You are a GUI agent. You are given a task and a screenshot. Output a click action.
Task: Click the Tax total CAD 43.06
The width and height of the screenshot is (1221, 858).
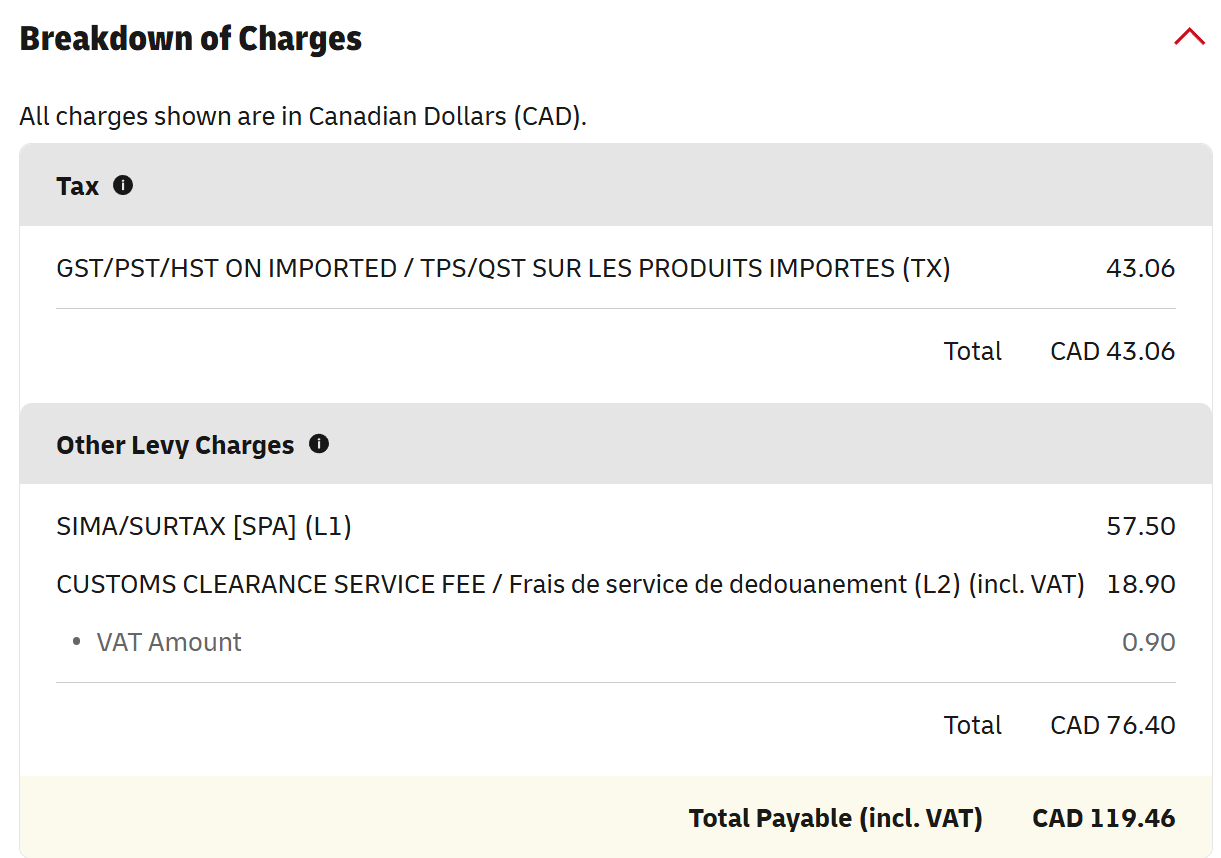point(1113,351)
